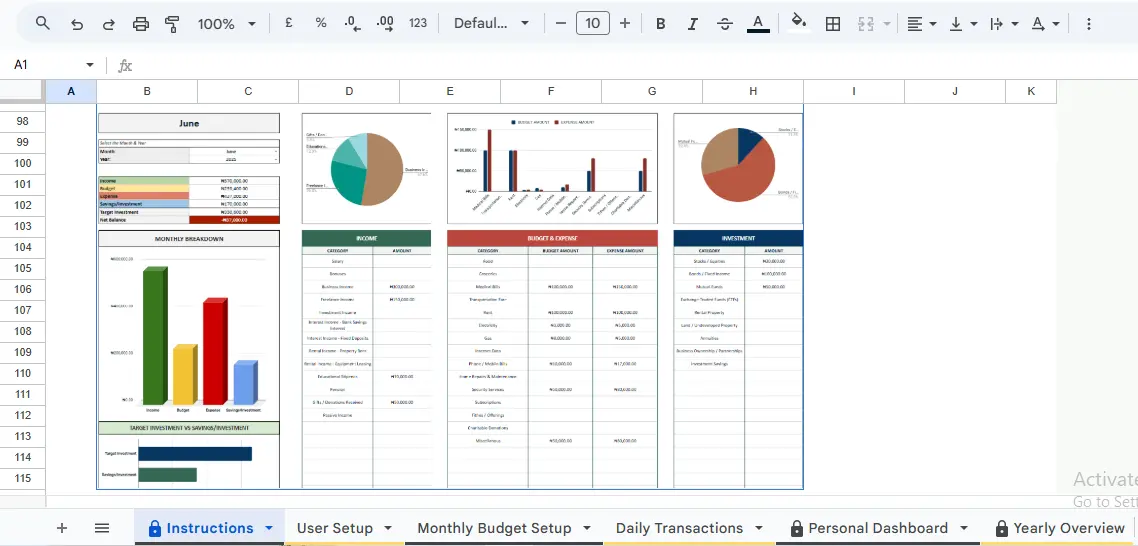Open Personal Dashboard tab dropdown arrow
The image size is (1138, 546).
pyautogui.click(x=964, y=528)
